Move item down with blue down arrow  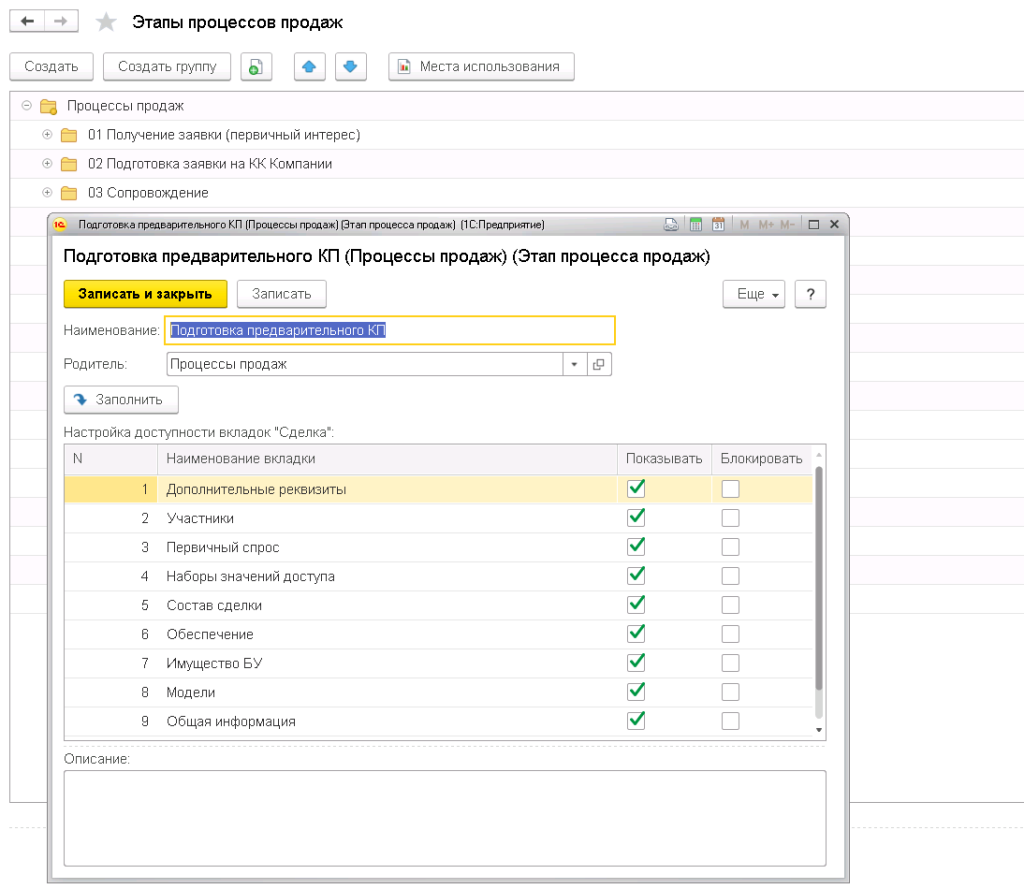350,67
